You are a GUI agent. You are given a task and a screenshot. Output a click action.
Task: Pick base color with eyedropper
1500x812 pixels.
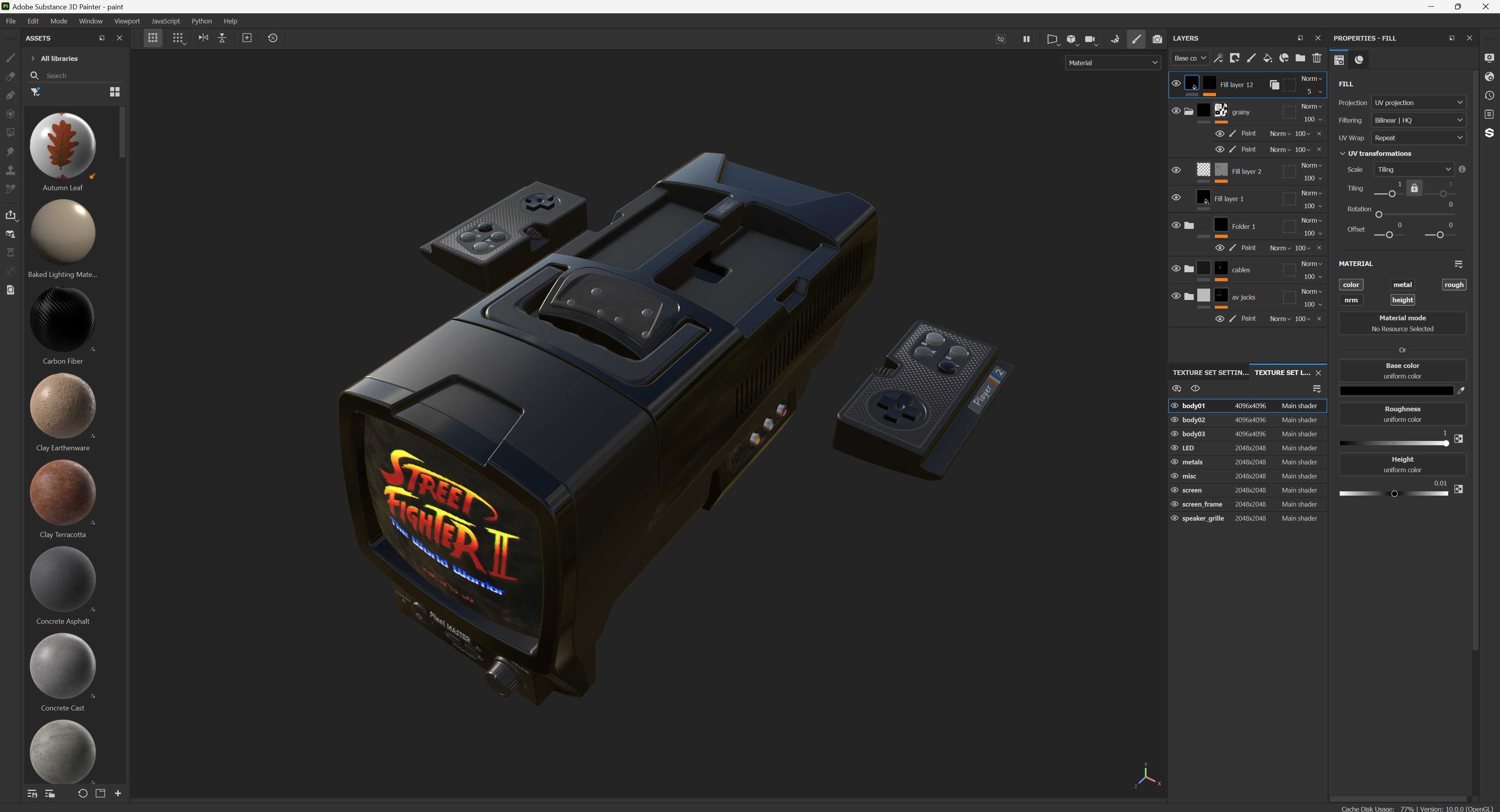point(1461,391)
